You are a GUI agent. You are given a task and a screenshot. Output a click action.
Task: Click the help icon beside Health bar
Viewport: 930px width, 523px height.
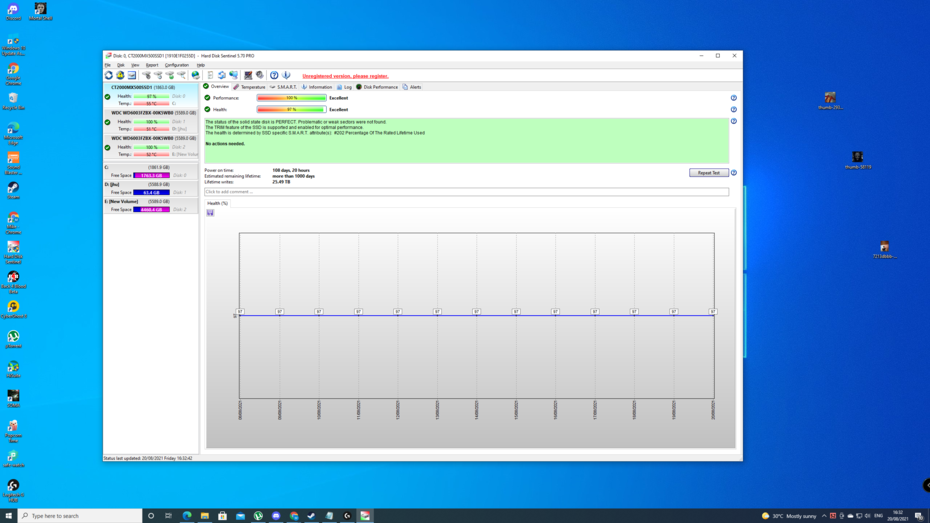tap(734, 110)
